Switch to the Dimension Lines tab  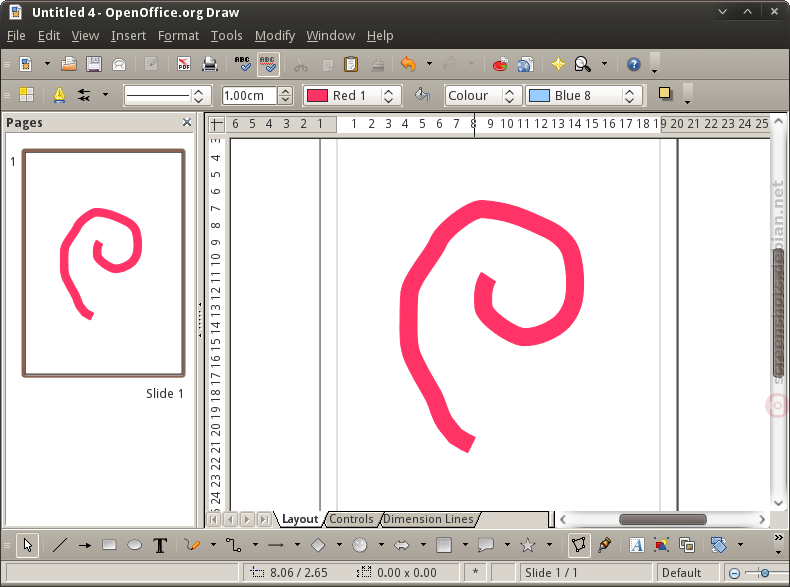tap(428, 519)
